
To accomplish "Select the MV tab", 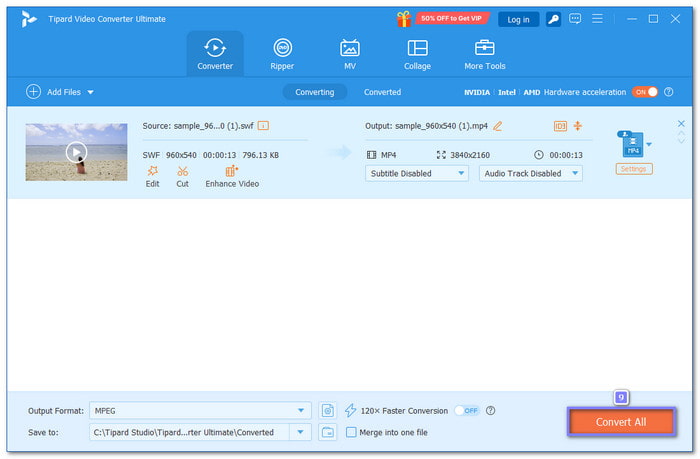I will pos(349,54).
